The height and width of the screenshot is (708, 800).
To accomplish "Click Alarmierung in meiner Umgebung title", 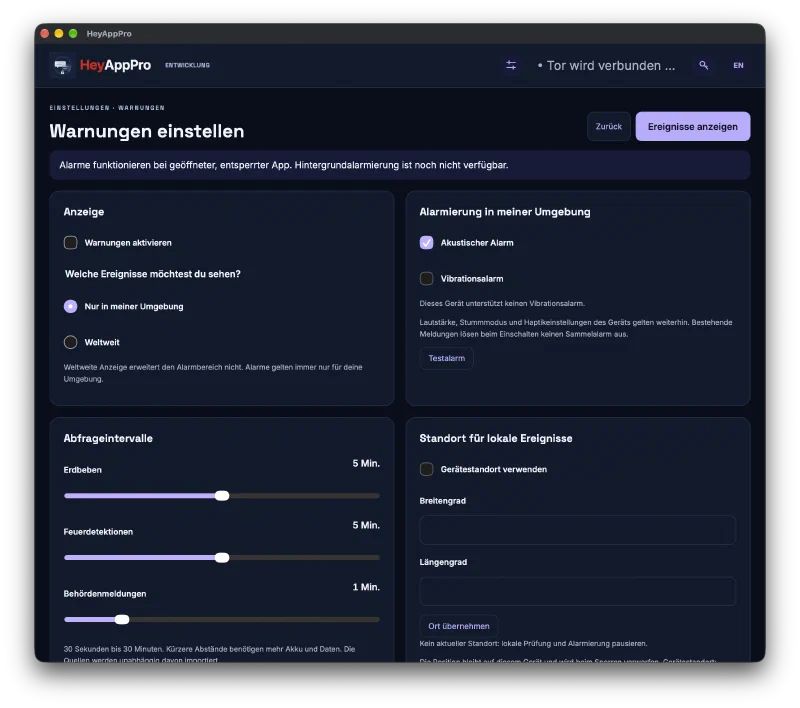I will tap(505, 212).
